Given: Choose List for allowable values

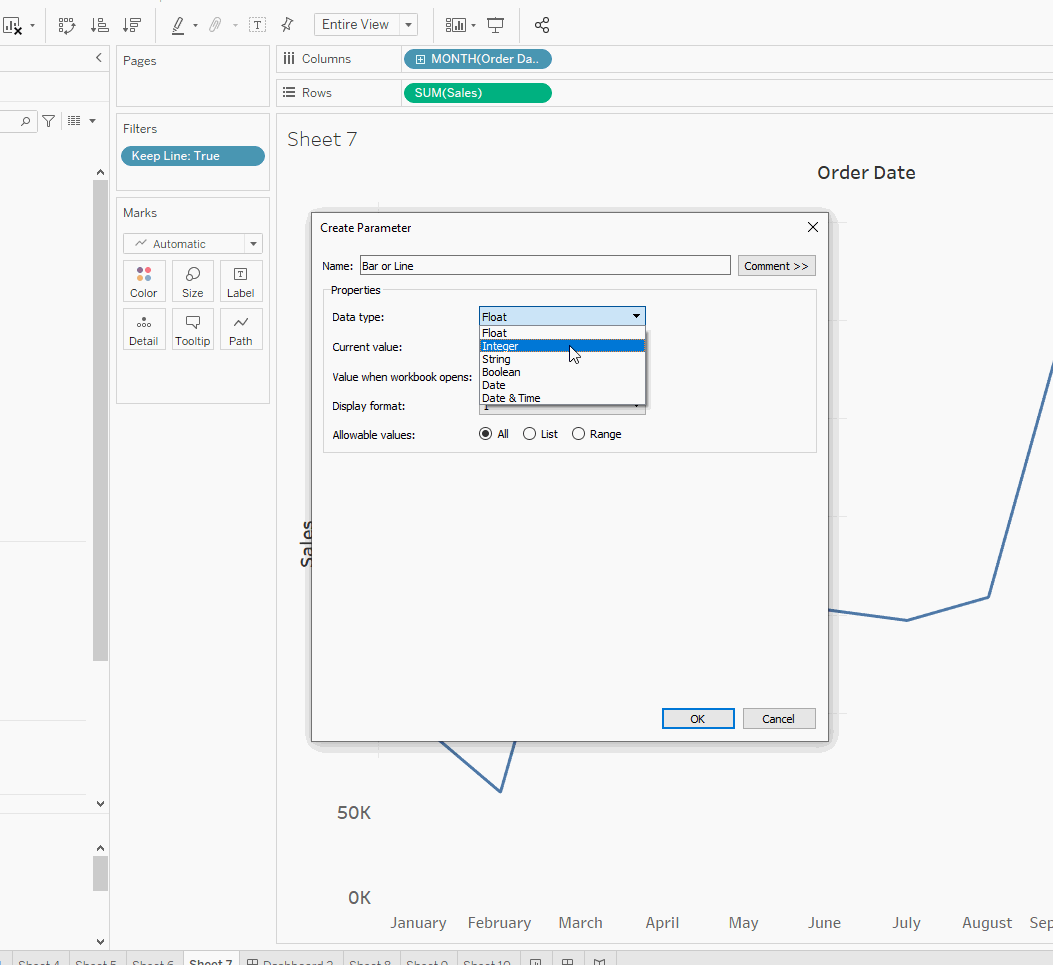Looking at the screenshot, I should pos(530,434).
